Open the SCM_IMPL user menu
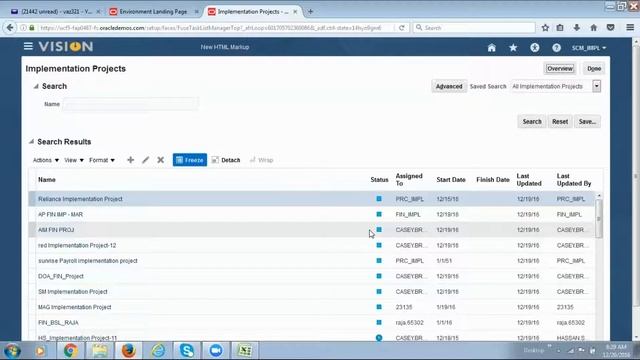The height and width of the screenshot is (360, 640). pyautogui.click(x=589, y=48)
